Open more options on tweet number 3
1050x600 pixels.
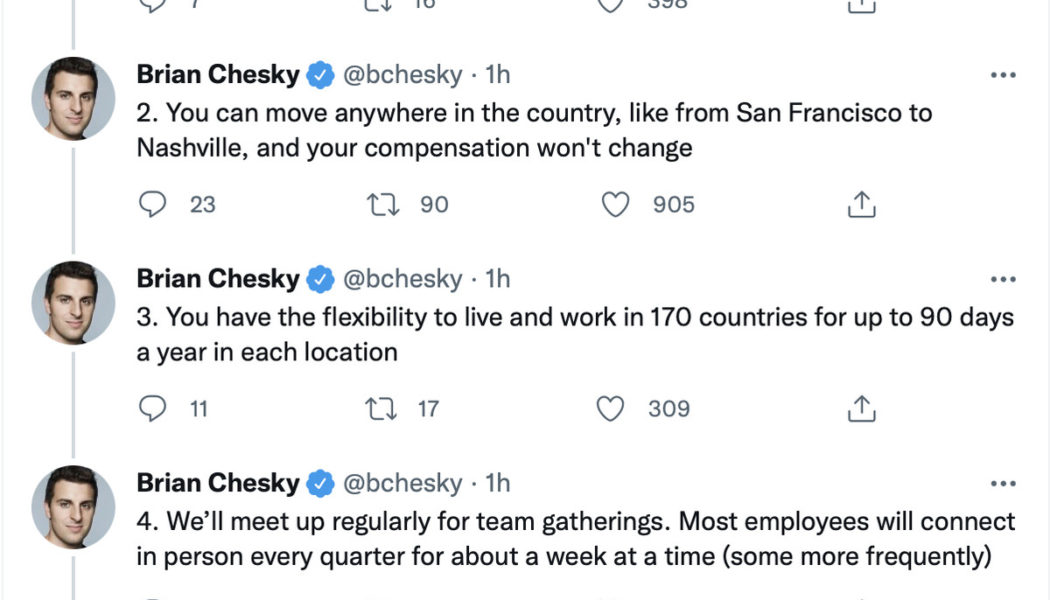click(1002, 279)
